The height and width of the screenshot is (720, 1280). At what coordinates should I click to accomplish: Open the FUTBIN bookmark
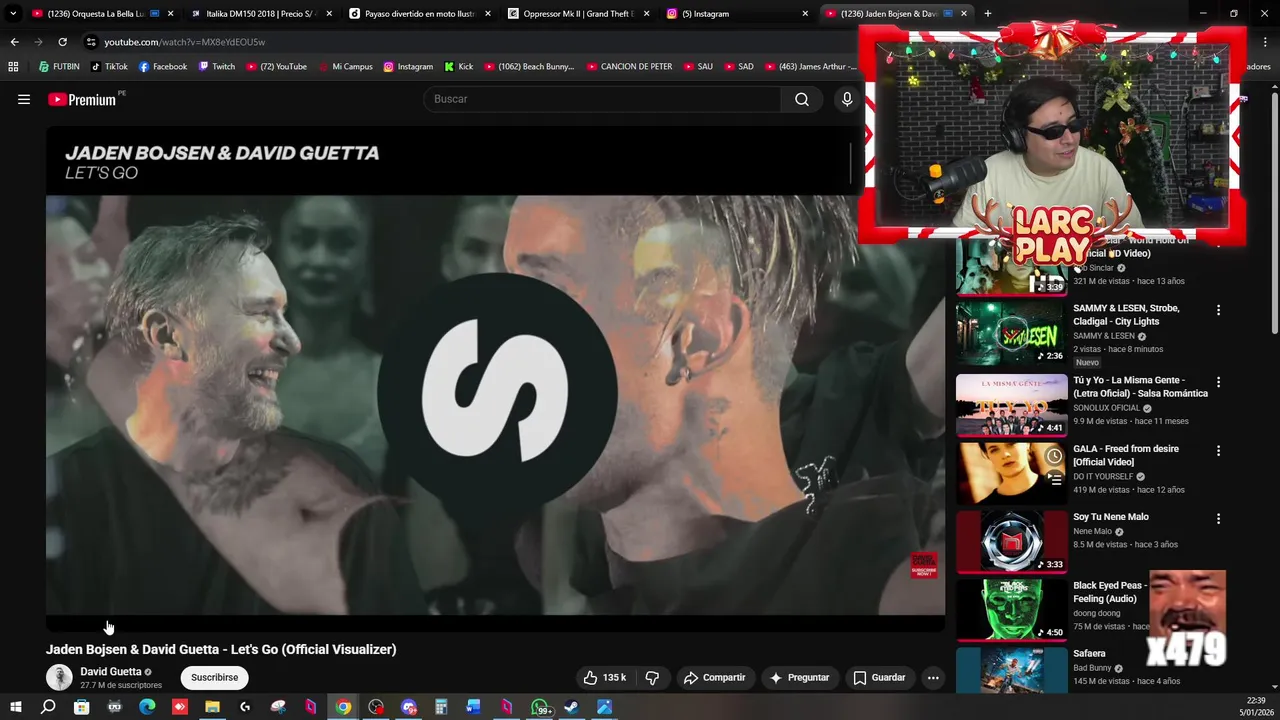point(59,67)
